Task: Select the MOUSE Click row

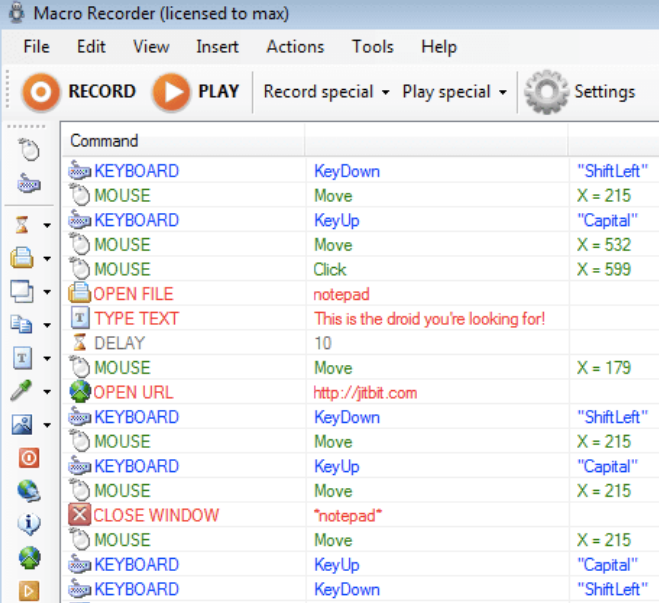Action: 361,269
